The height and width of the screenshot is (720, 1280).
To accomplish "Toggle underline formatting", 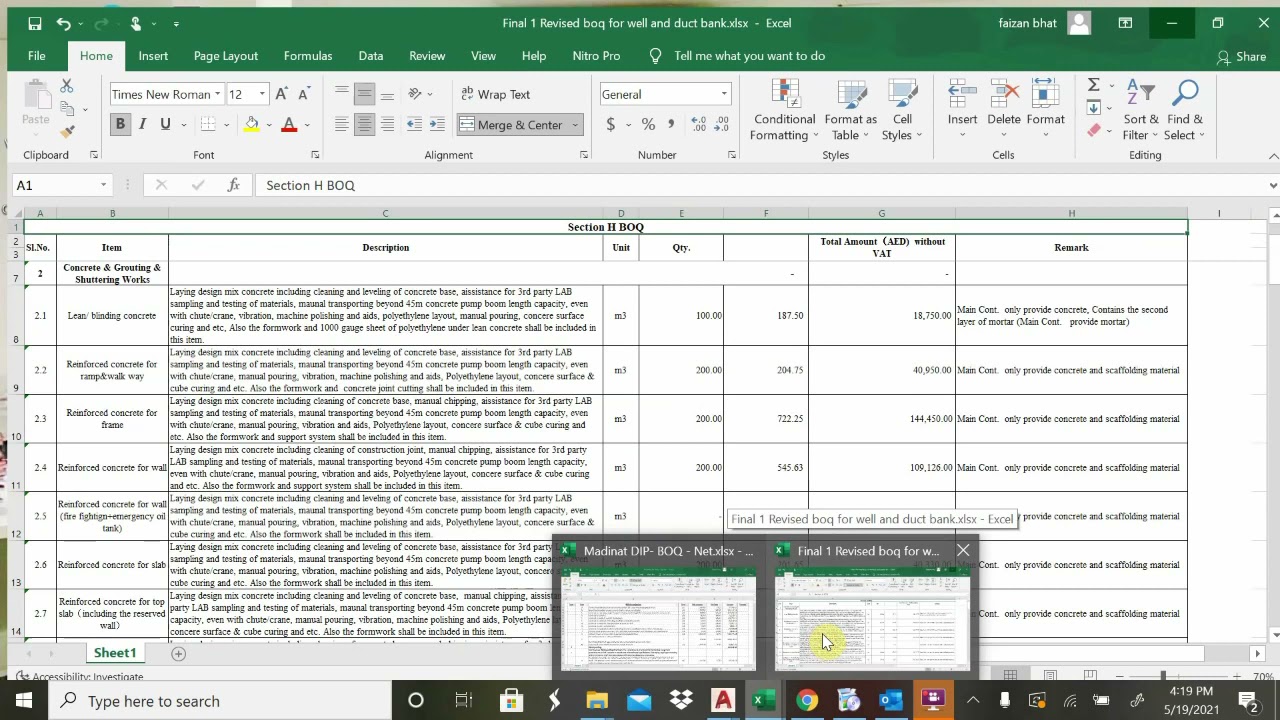I will click(165, 124).
